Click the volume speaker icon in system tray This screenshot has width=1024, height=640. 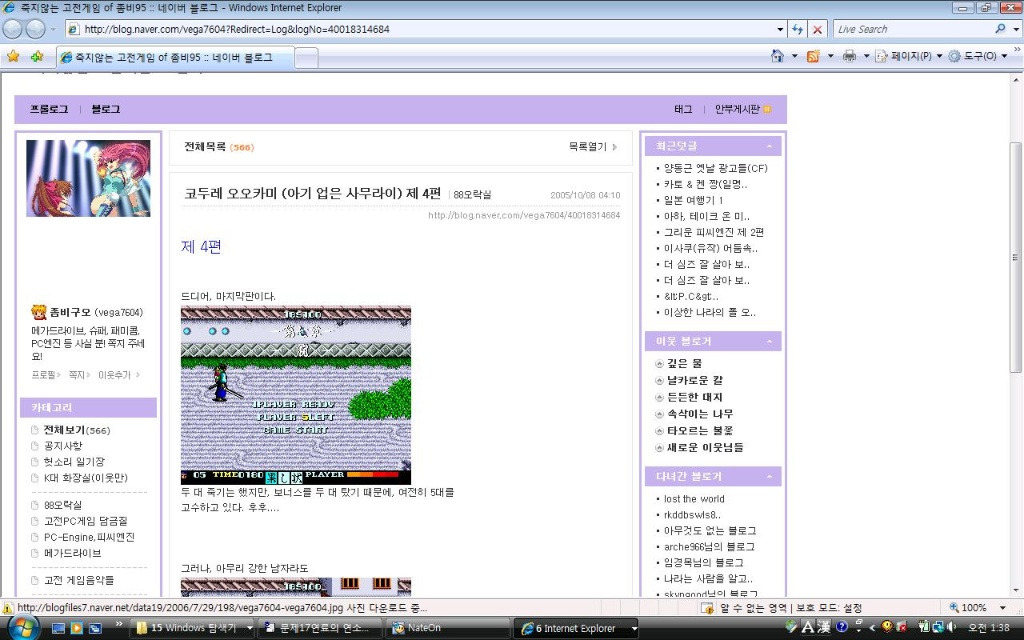coord(953,628)
